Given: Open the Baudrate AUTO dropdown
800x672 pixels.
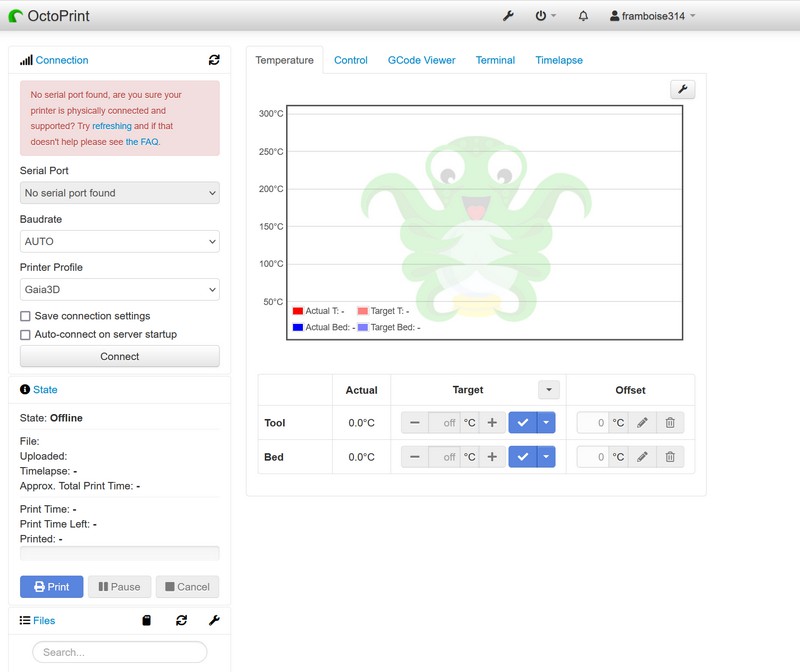Looking at the screenshot, I should coord(120,241).
